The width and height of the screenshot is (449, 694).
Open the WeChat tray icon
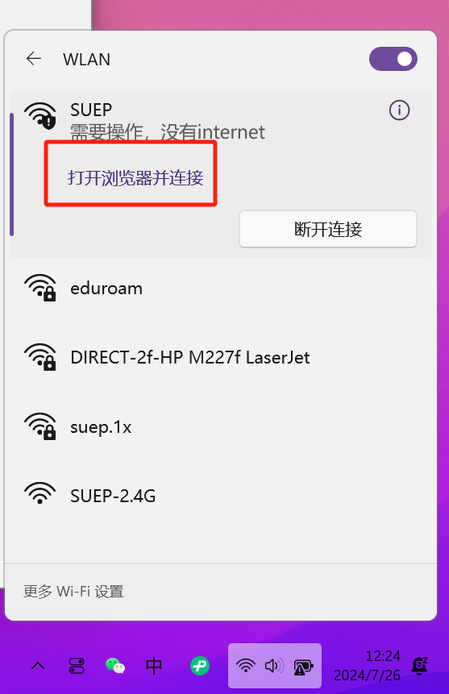click(x=115, y=666)
